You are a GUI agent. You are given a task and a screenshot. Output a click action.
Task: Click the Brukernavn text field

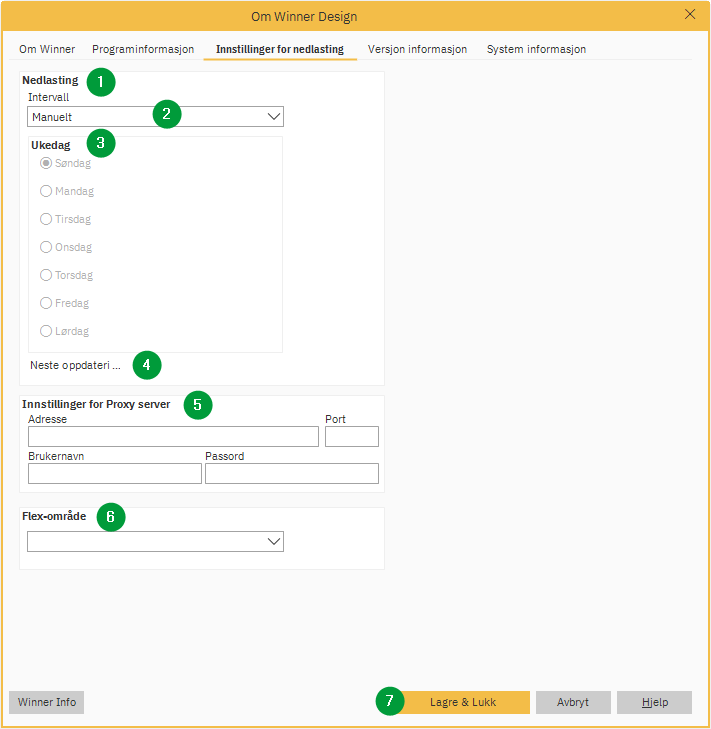[x=115, y=473]
